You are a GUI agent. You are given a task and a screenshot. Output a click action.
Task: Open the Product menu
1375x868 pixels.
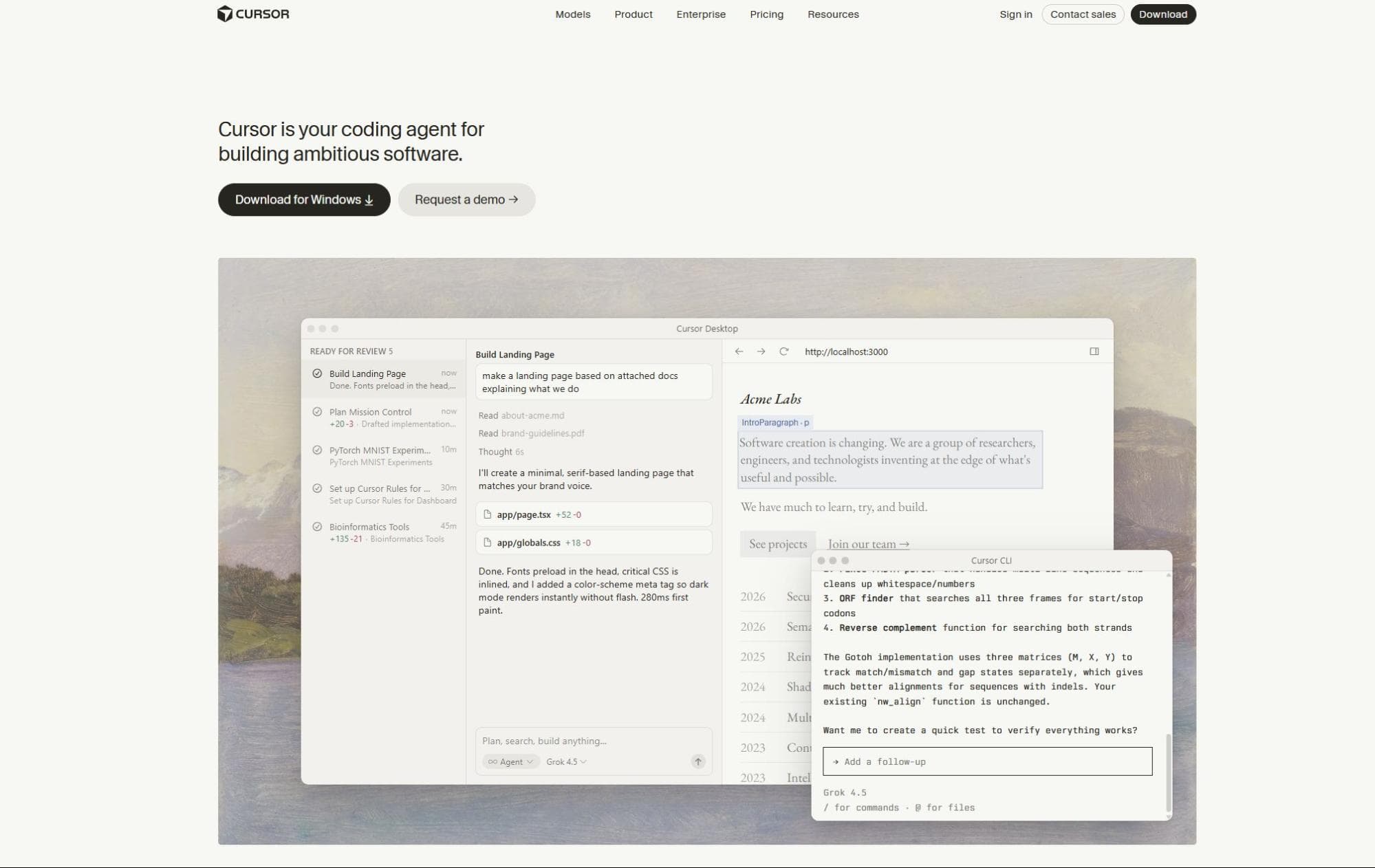point(634,14)
